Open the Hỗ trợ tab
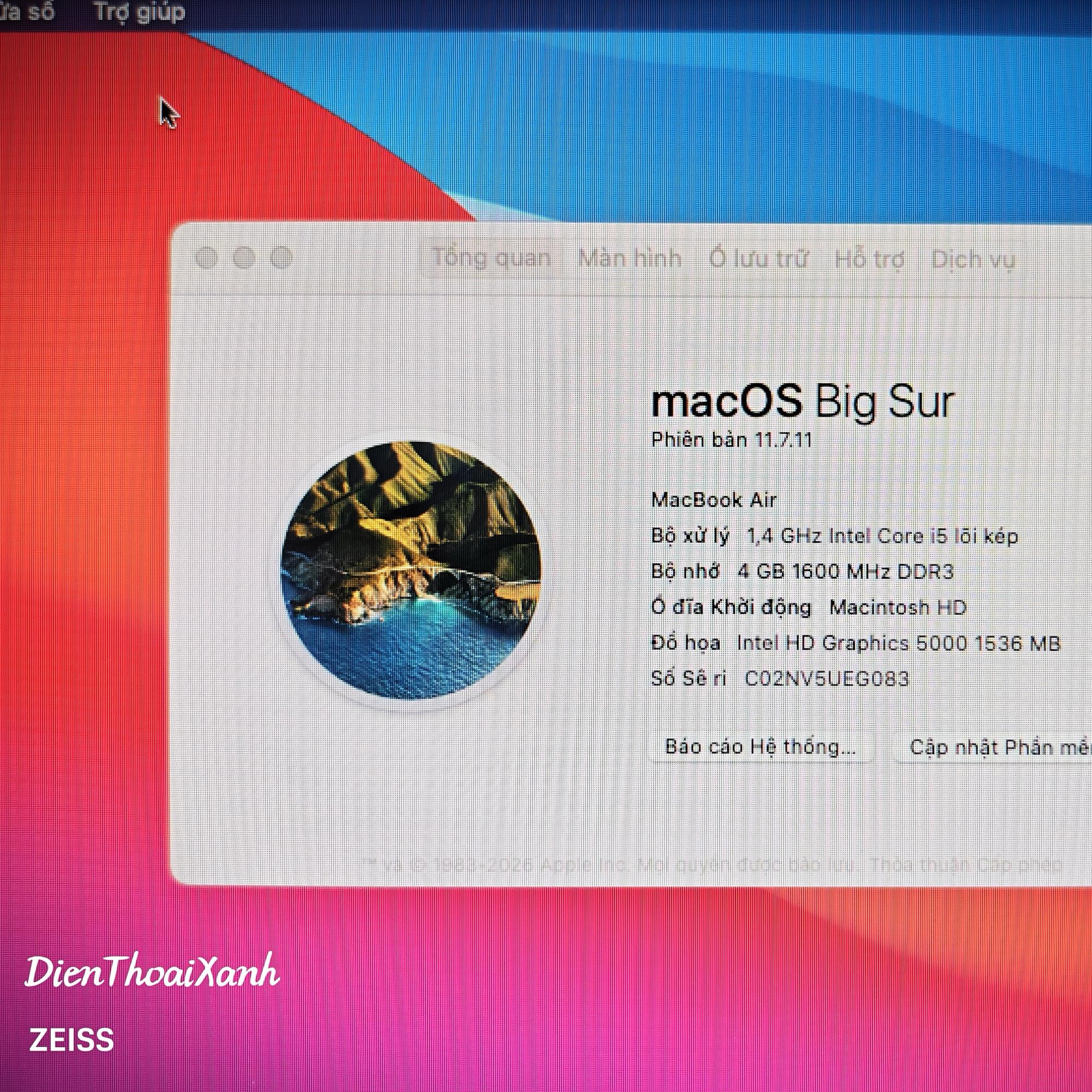Screen dimensions: 1092x1092 click(x=869, y=260)
